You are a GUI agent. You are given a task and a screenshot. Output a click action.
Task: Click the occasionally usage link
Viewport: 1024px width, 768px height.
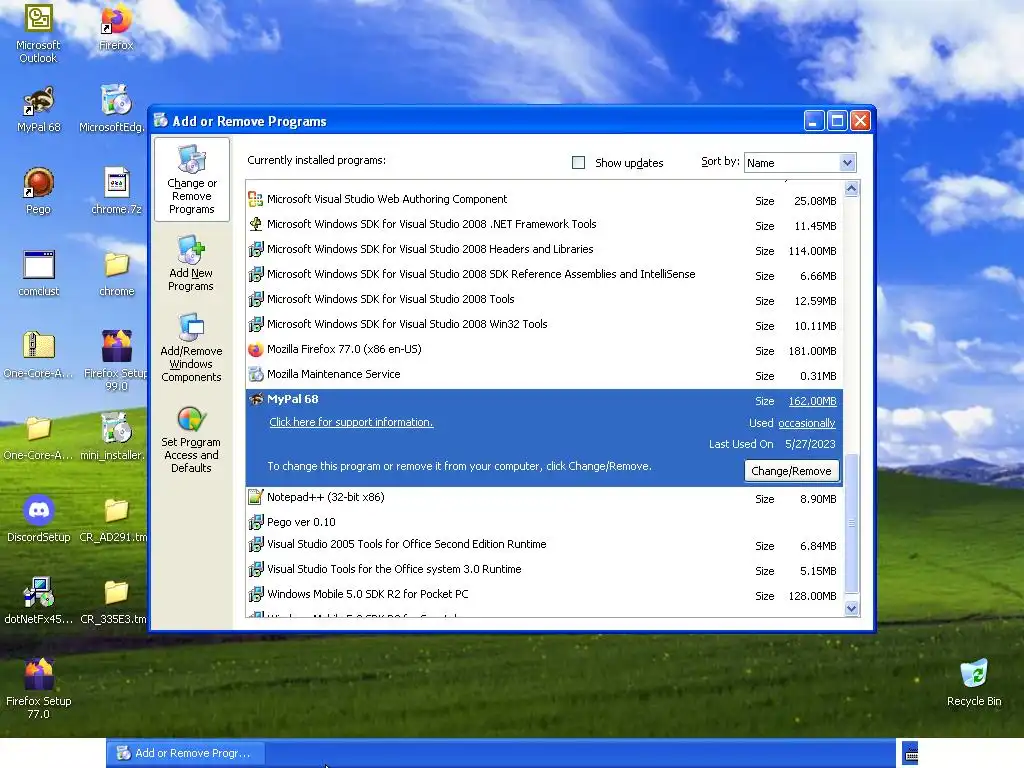pos(807,423)
